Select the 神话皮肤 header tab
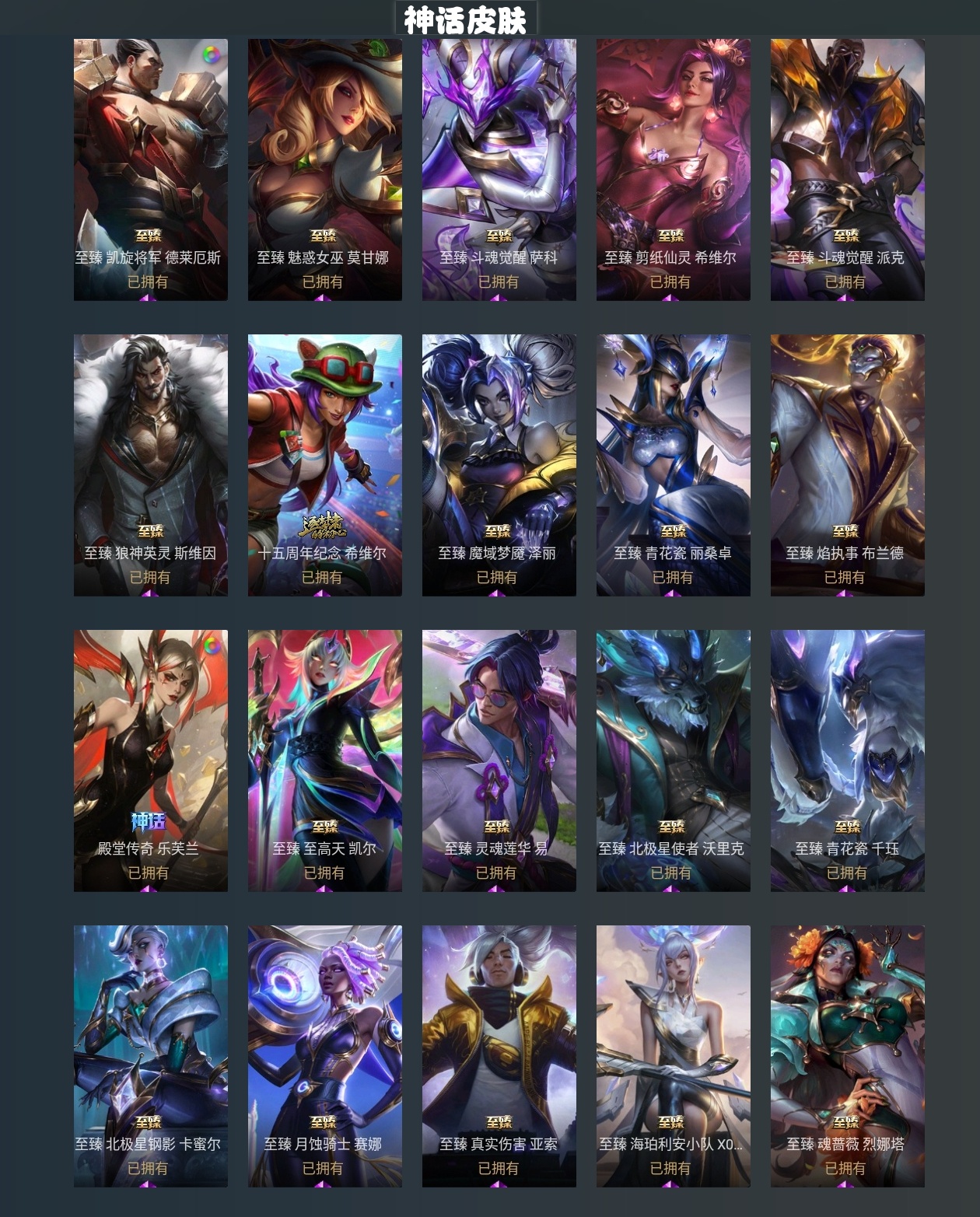Image resolution: width=980 pixels, height=1217 pixels. pos(465,19)
